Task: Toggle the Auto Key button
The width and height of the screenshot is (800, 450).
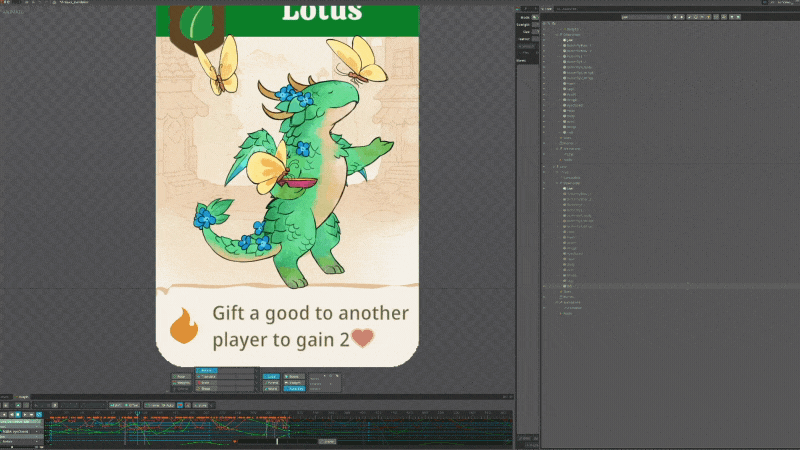Action: [294, 389]
